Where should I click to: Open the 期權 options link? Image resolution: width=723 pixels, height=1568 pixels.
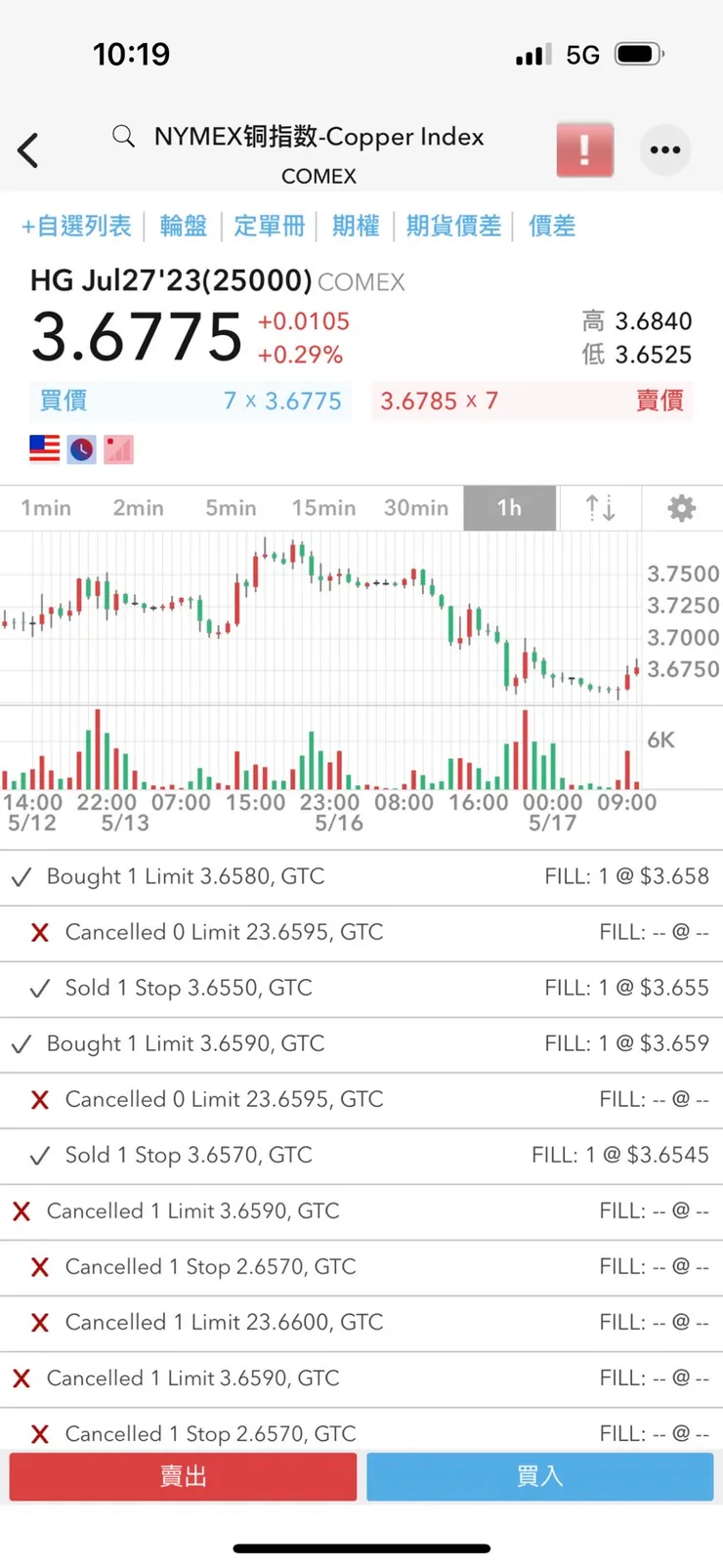[355, 227]
